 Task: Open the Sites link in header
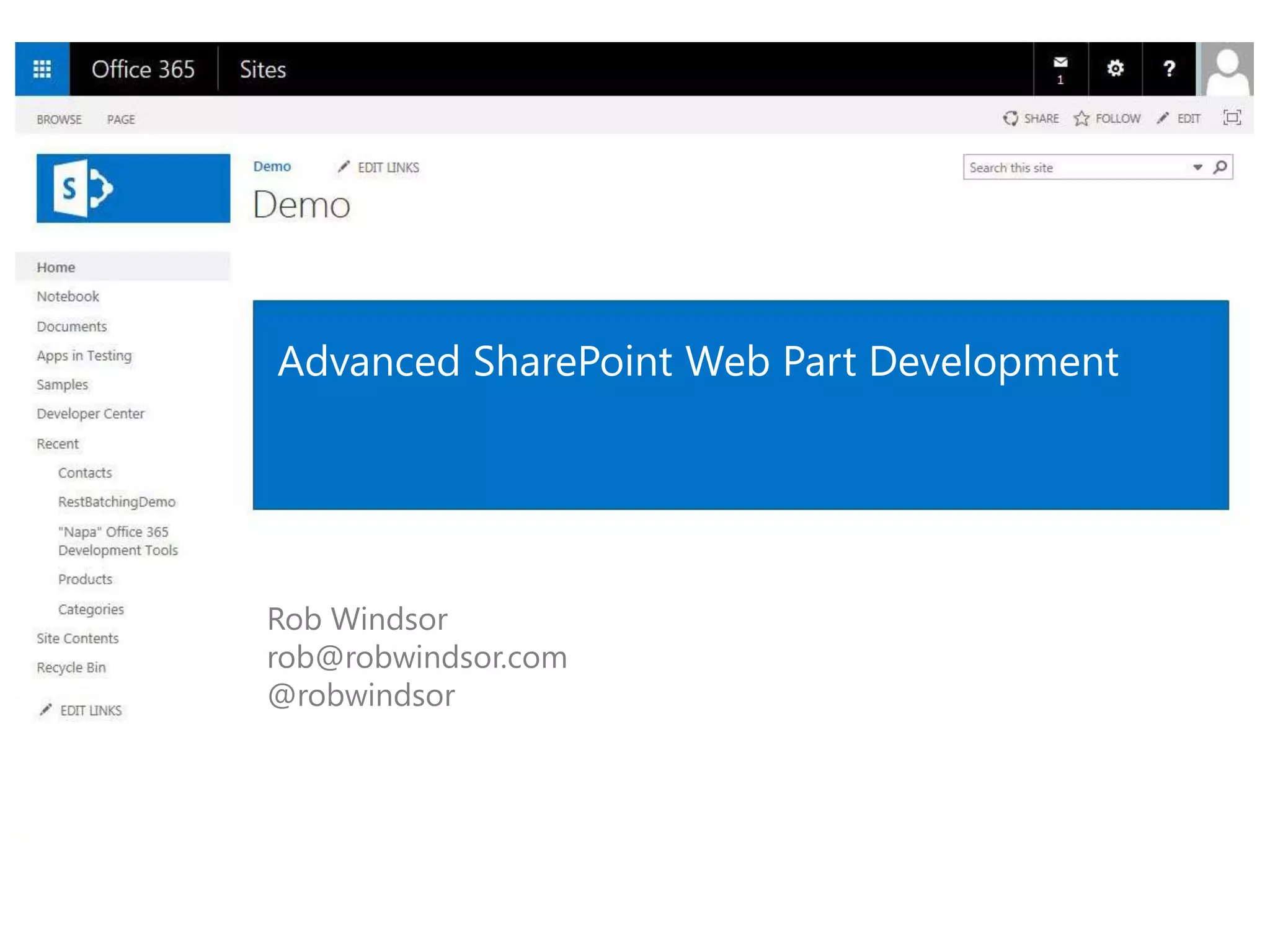pyautogui.click(x=263, y=69)
